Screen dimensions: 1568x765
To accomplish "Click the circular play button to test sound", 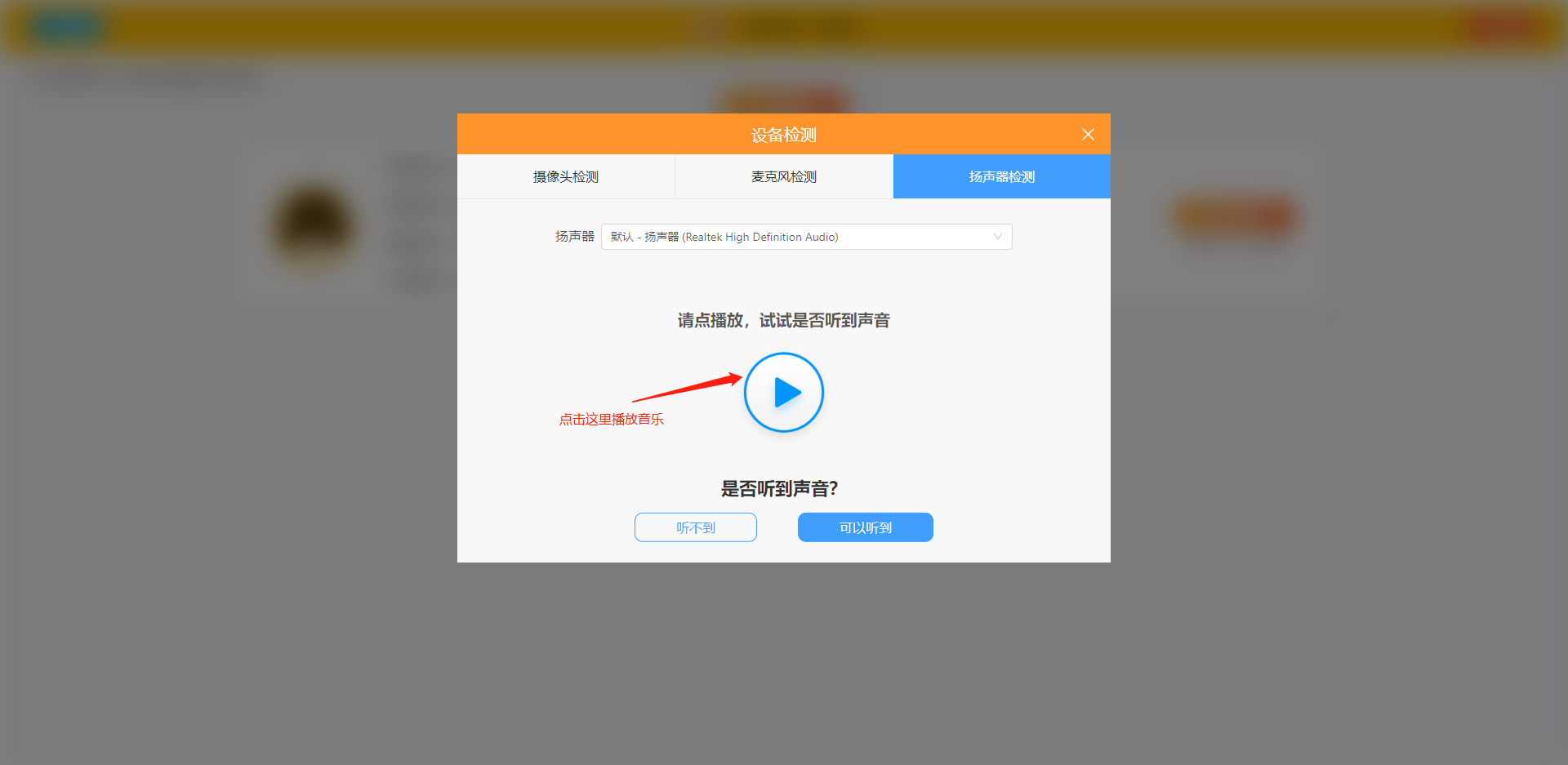I will coord(783,392).
